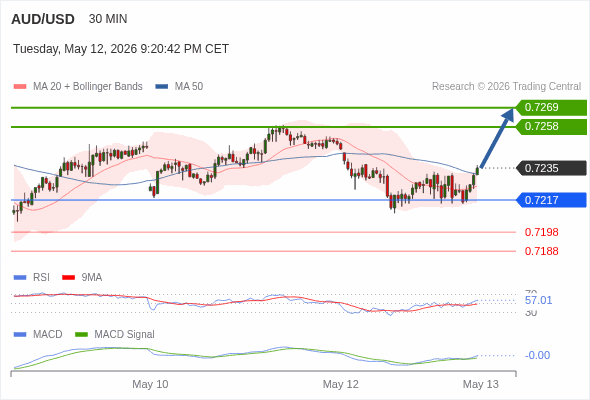Screen dimensions: 590x400
Task: Click the MA 50 legend label
Action: (189, 87)
